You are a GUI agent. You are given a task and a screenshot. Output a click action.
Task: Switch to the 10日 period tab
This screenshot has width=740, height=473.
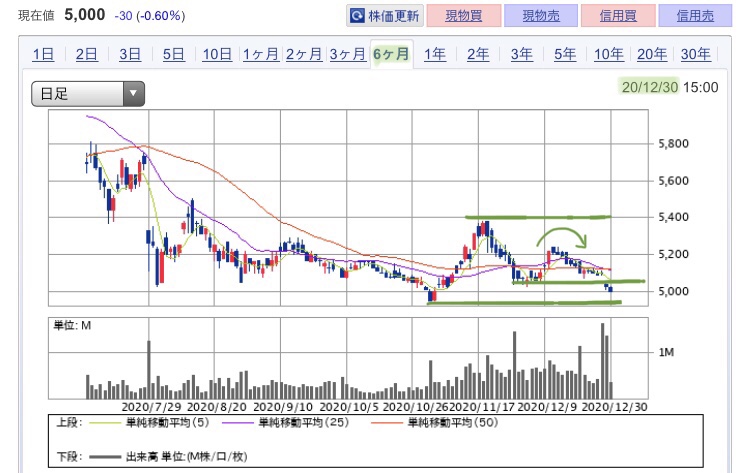point(217,54)
